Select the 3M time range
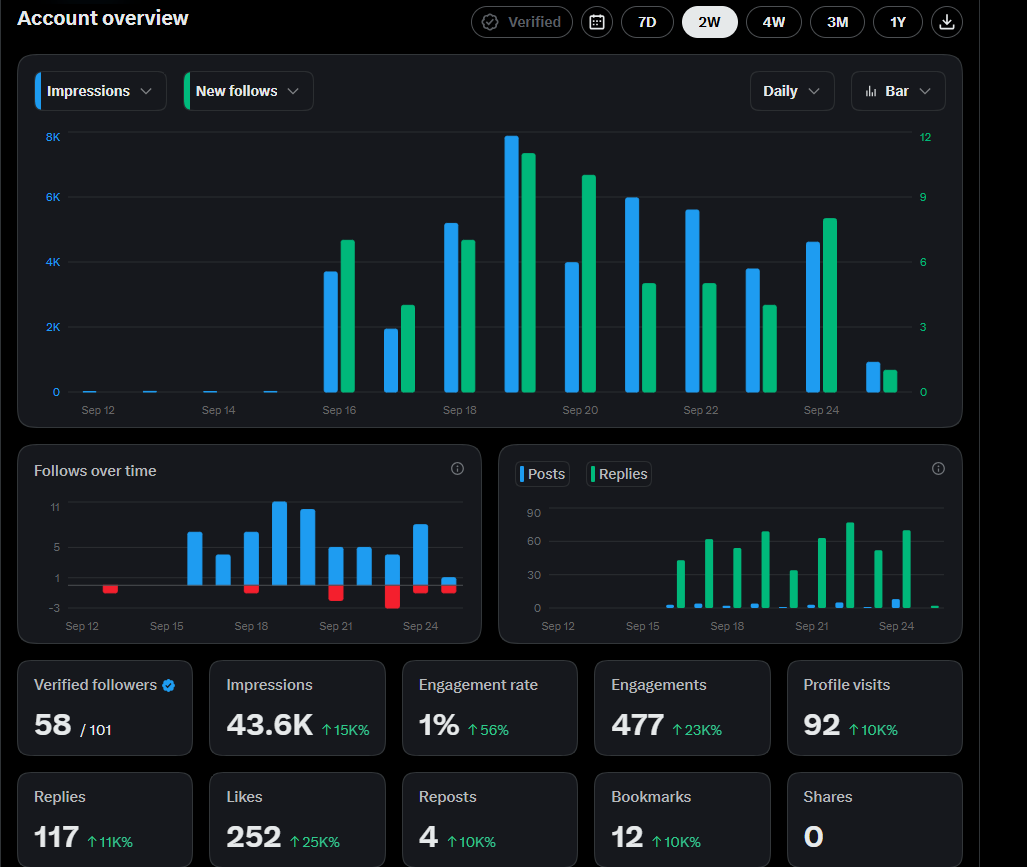 837,22
